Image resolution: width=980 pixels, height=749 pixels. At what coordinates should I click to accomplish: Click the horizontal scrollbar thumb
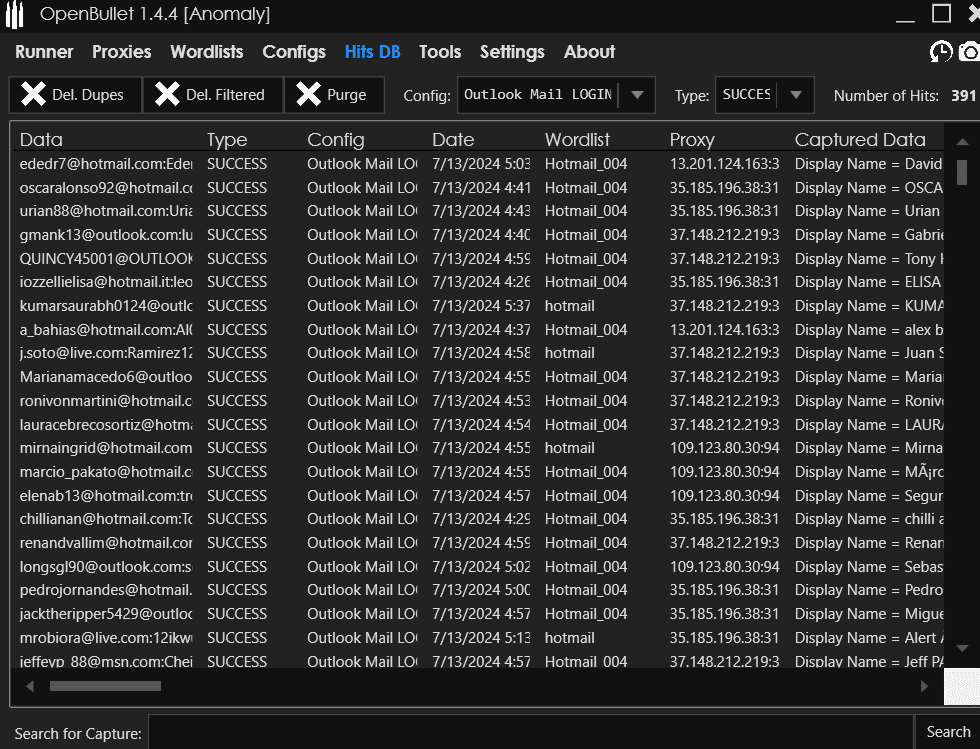[x=105, y=686]
